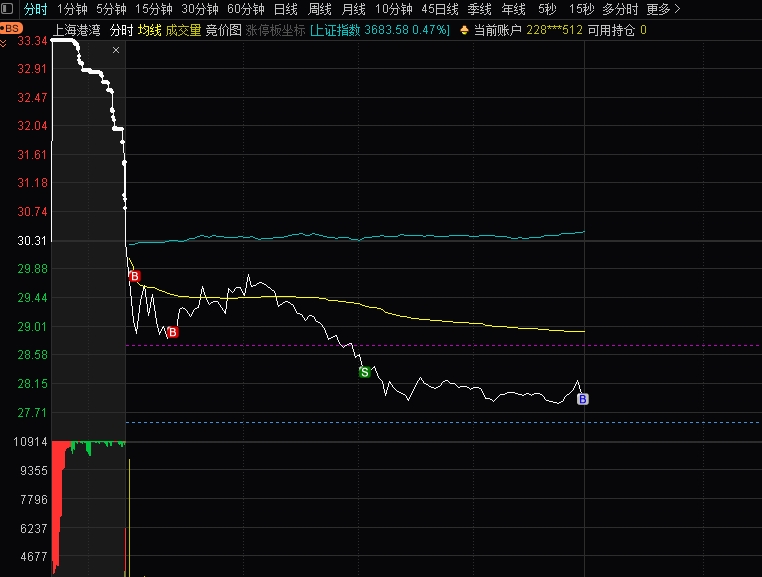
Task: Click the first red B buy marker
Action: pos(135,276)
